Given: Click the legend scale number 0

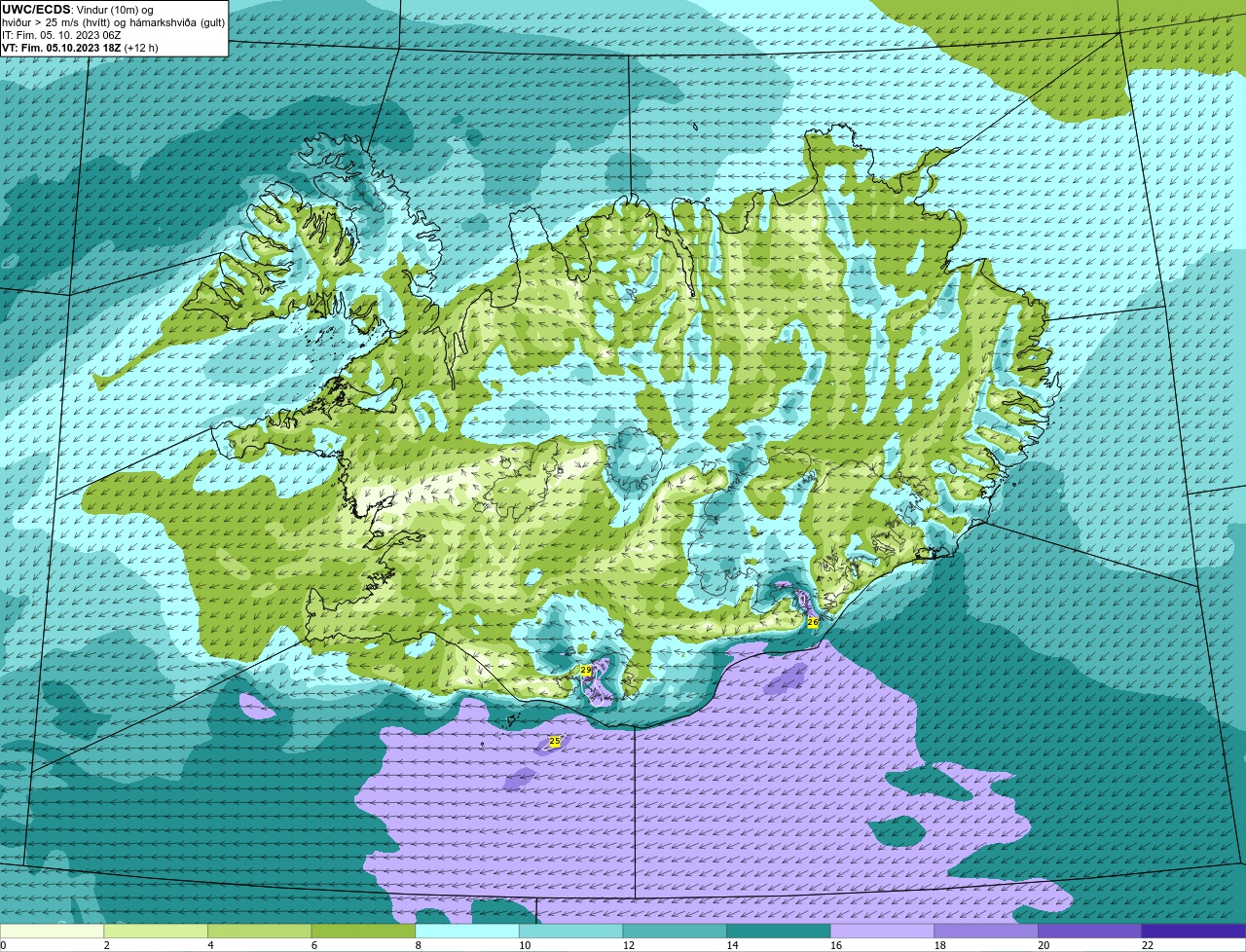Looking at the screenshot, I should [x=4, y=945].
